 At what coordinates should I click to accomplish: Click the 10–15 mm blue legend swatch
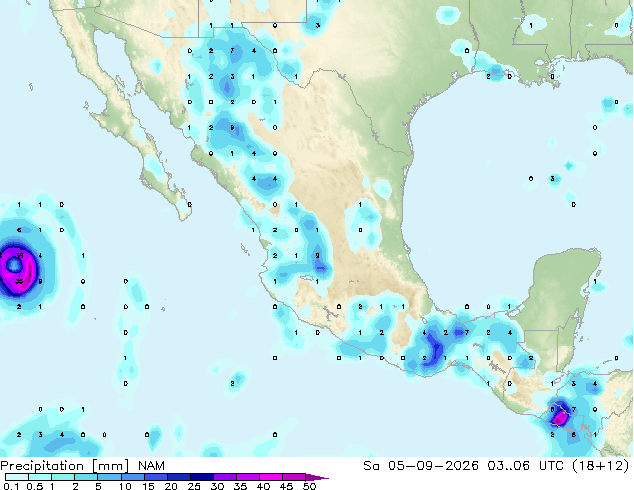[133, 477]
